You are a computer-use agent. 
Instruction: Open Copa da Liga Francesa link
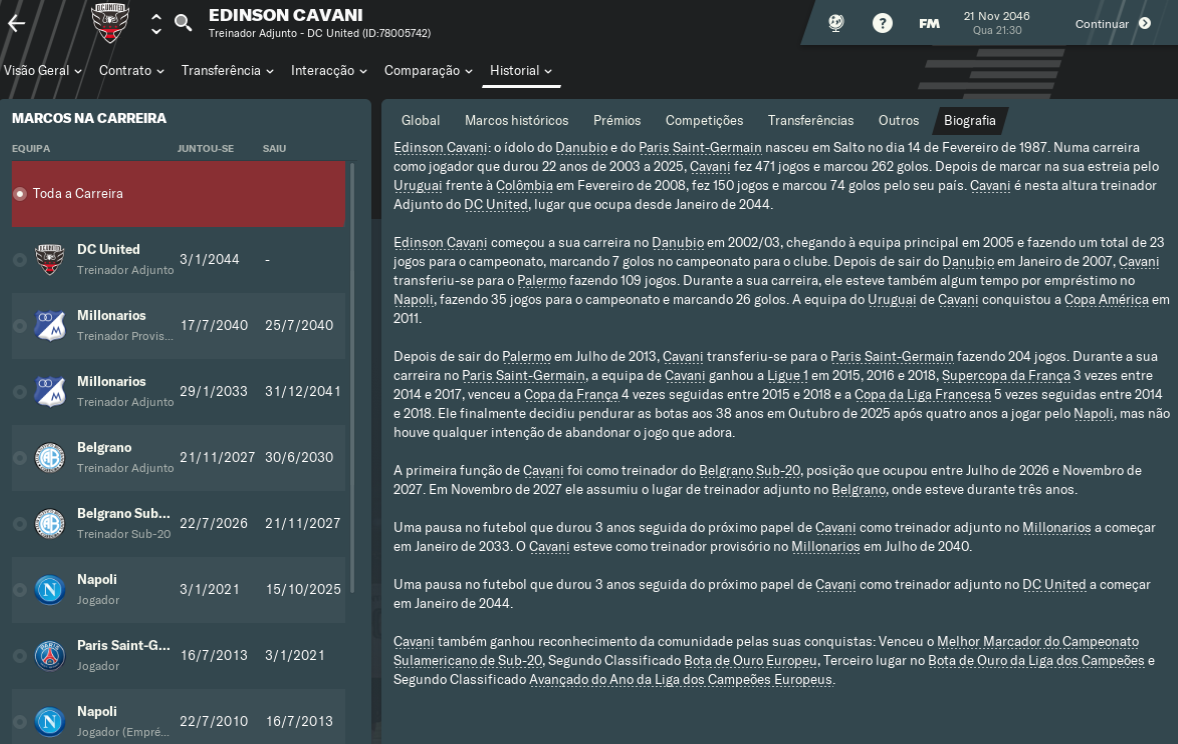(x=923, y=395)
